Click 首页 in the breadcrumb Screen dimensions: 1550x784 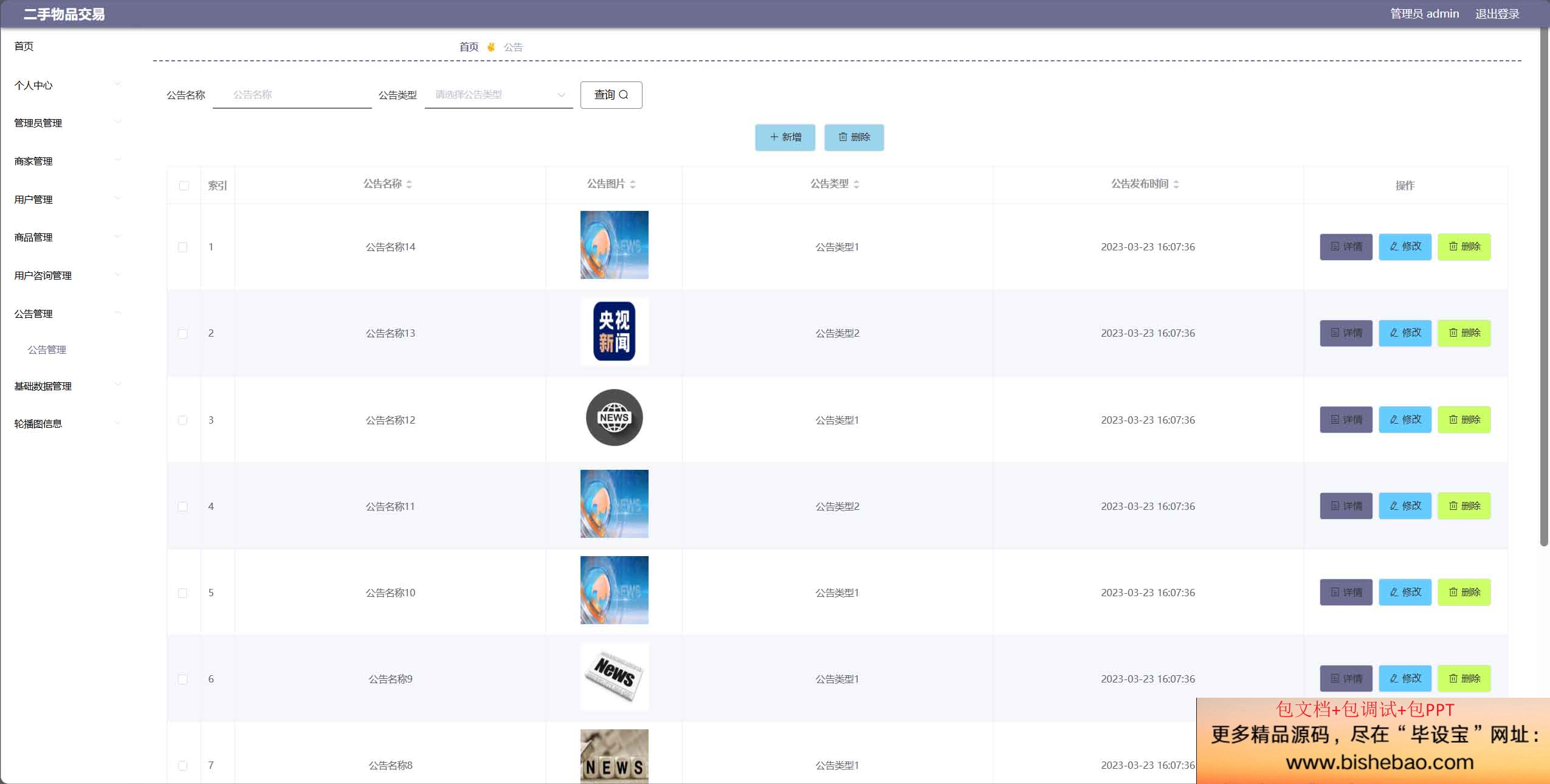coord(469,47)
